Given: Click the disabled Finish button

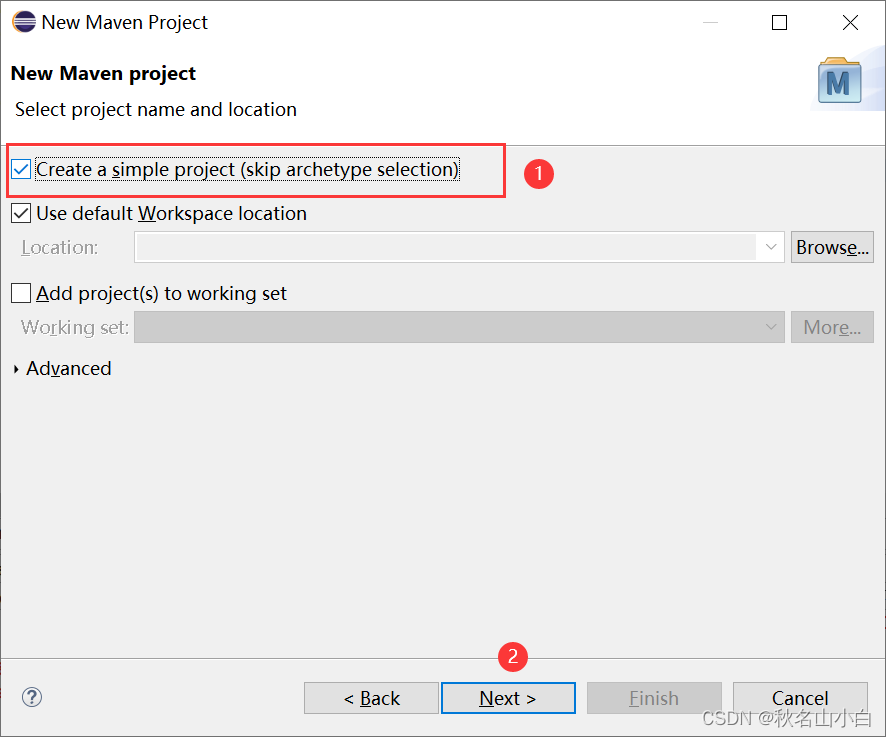Looking at the screenshot, I should [x=654, y=697].
